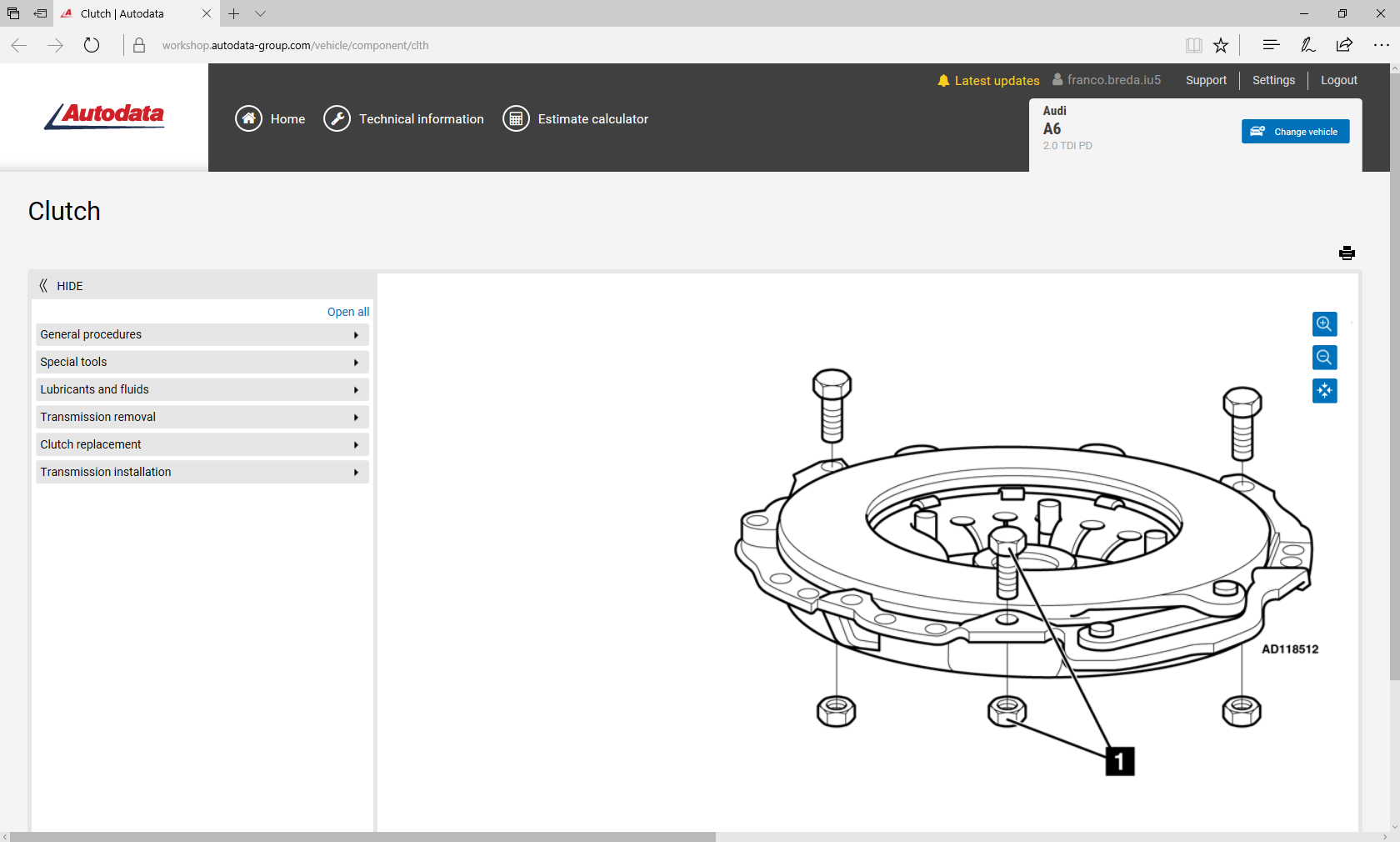Open Latest updates link
This screenshot has width=1400, height=842.
(x=997, y=81)
